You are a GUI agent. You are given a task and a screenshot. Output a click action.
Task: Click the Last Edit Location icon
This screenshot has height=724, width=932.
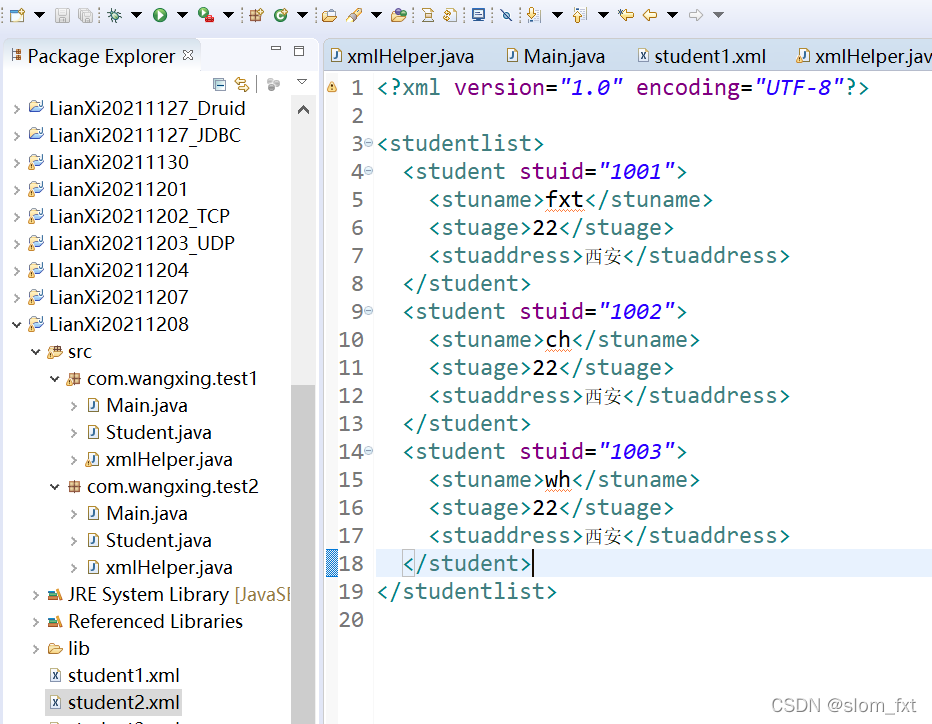point(626,15)
